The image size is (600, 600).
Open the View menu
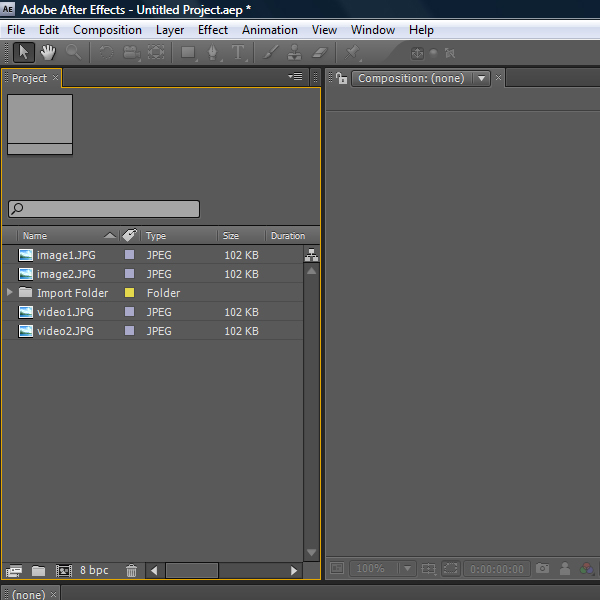coord(324,30)
